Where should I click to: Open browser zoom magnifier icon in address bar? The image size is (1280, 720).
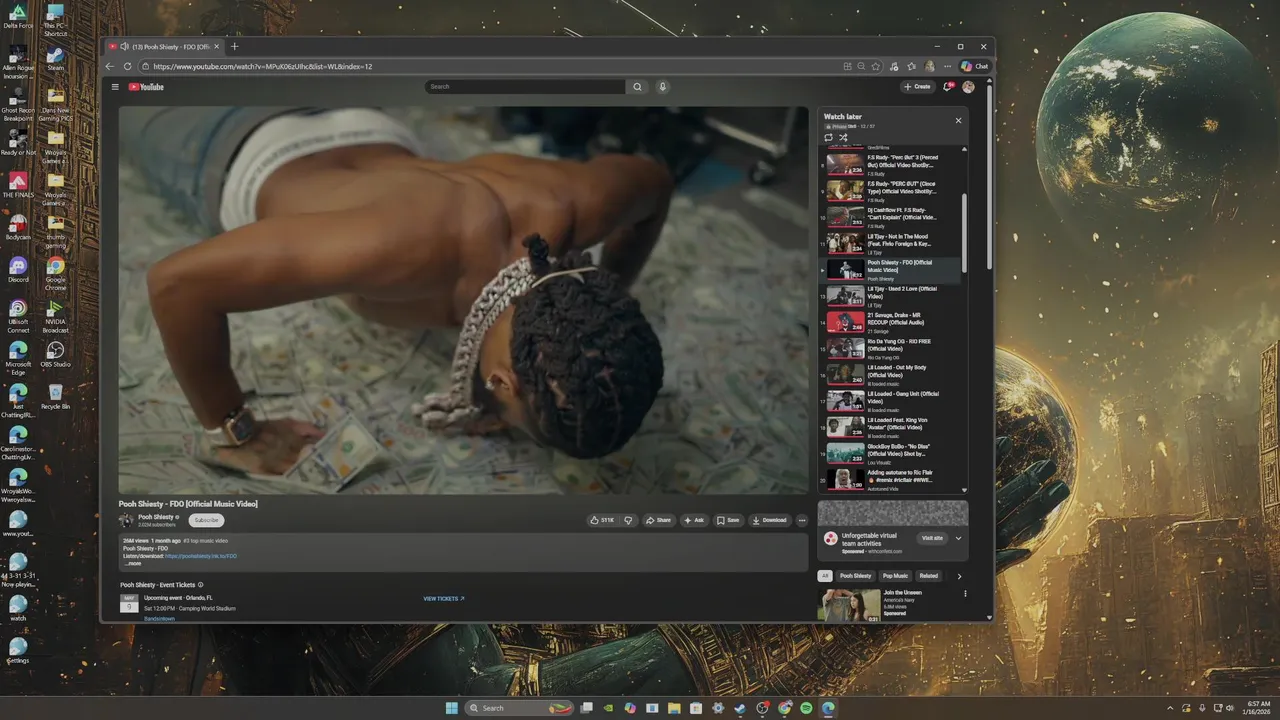click(x=861, y=66)
